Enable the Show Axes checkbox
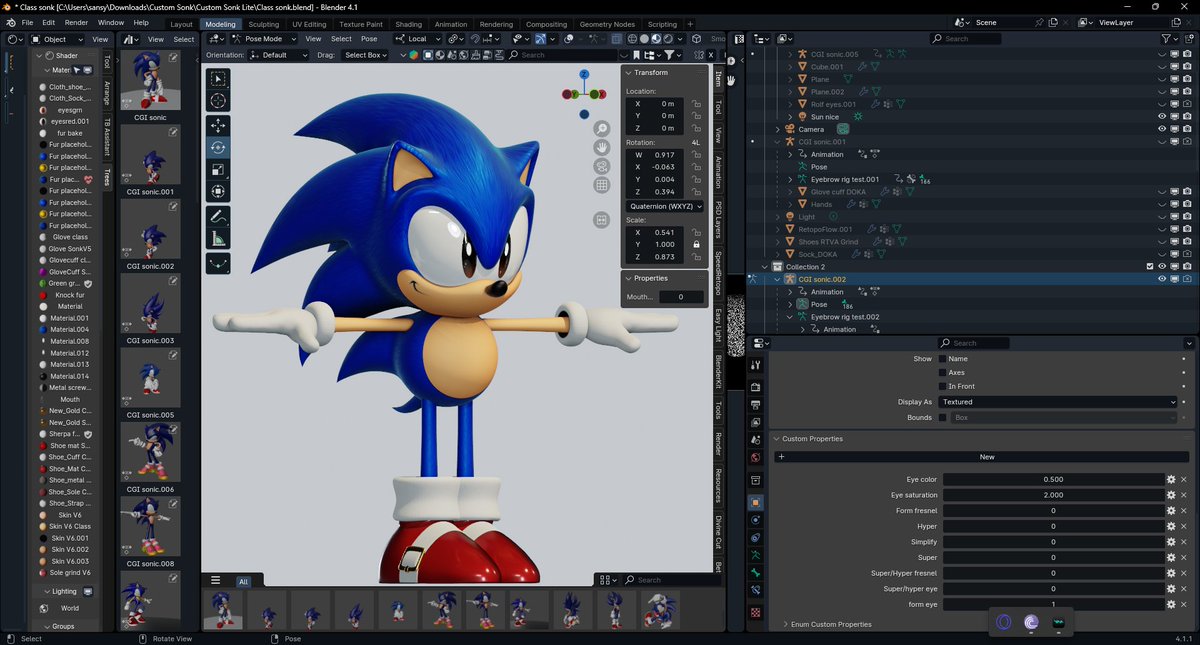This screenshot has width=1200, height=645. click(x=942, y=372)
